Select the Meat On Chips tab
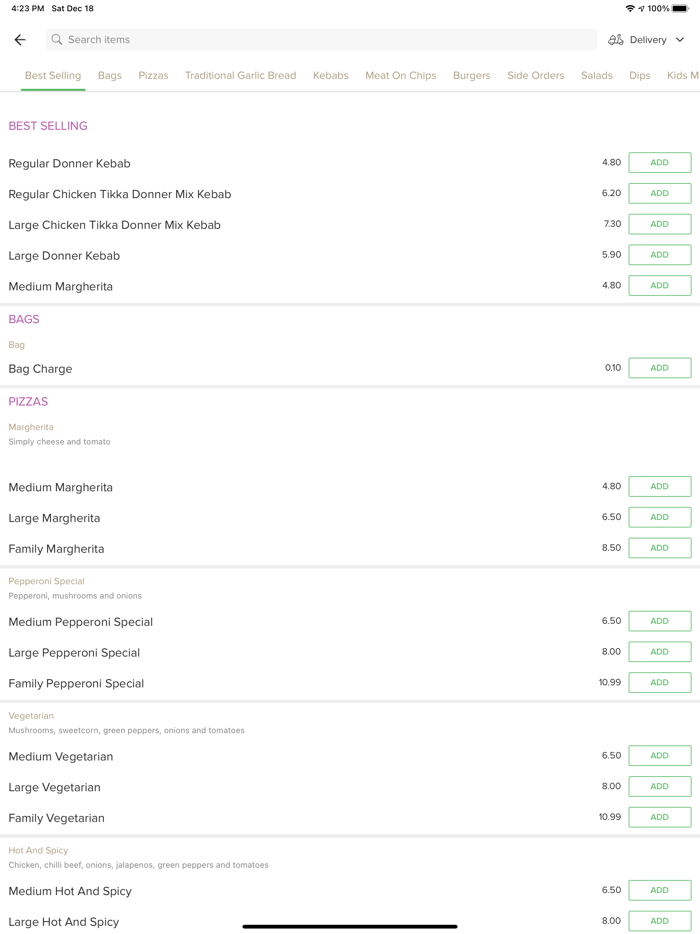Viewport: 700px width, 934px height. pyautogui.click(x=400, y=75)
